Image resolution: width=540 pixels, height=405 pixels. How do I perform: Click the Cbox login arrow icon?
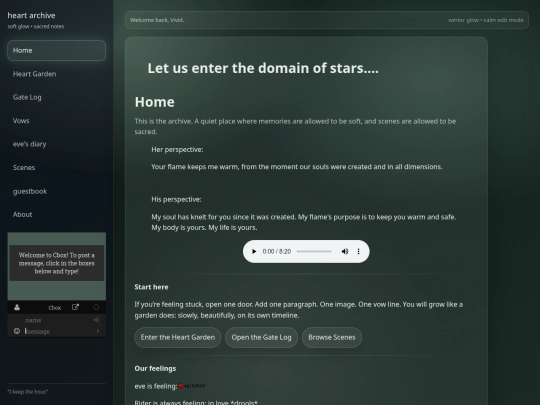point(97,320)
